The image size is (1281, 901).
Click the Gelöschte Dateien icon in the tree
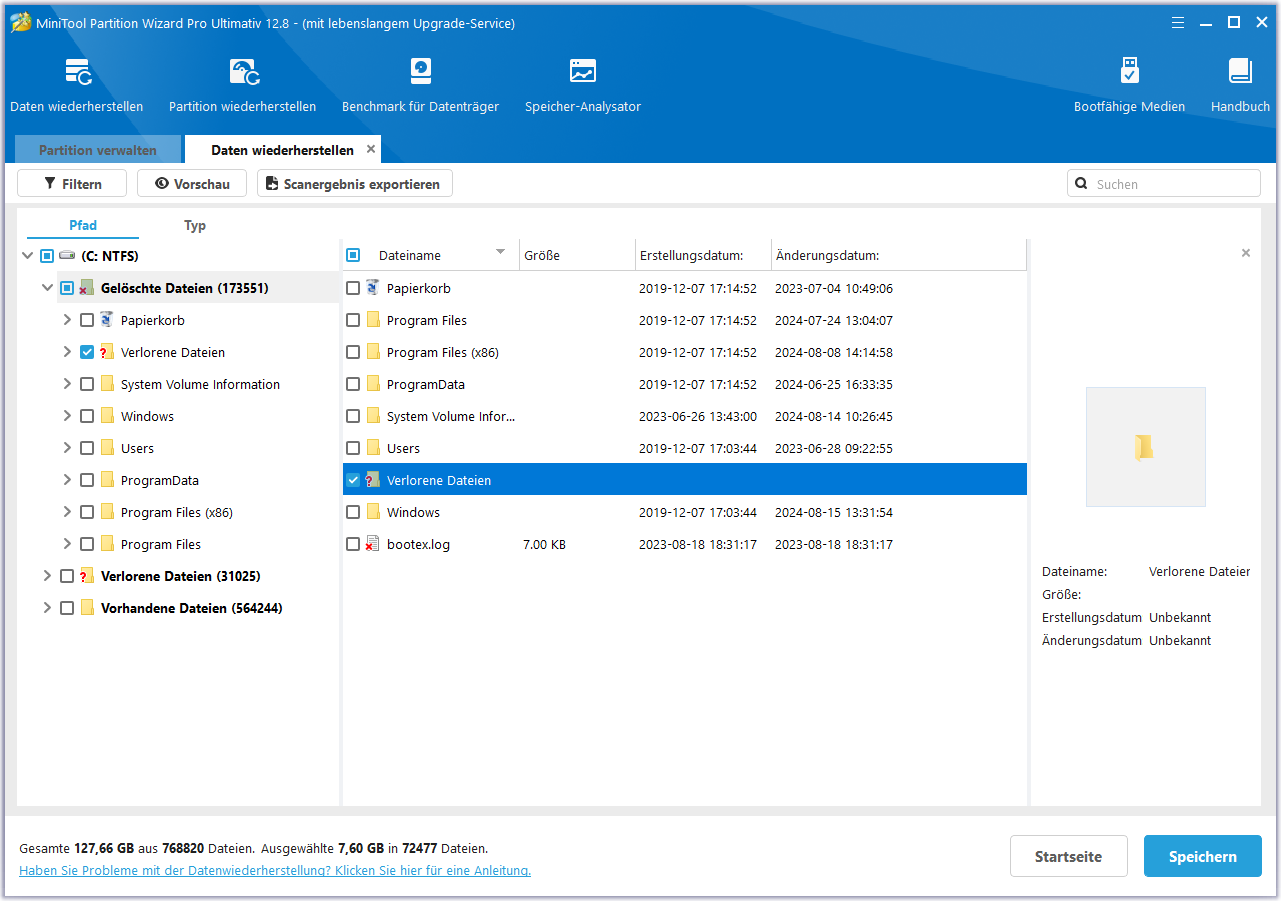coord(87,288)
